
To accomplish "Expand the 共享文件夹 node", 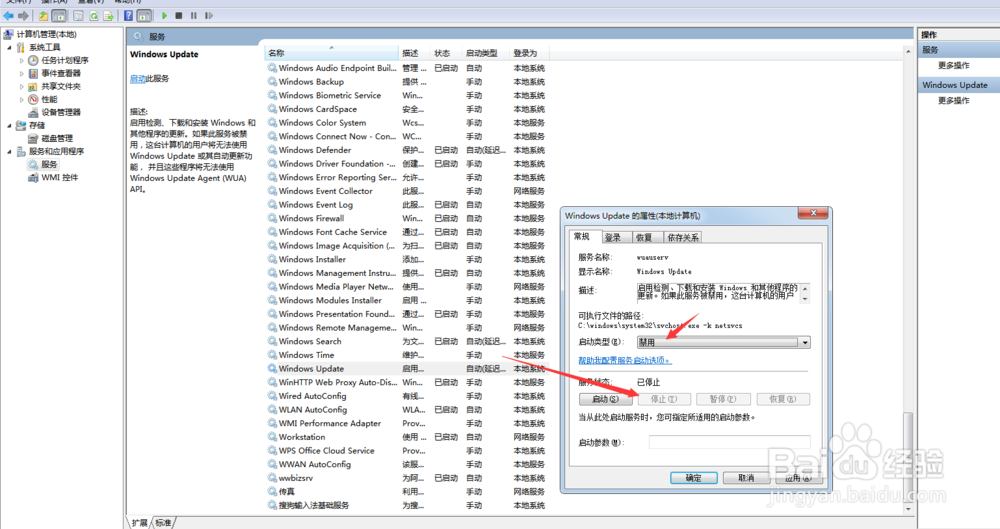I will [x=22, y=86].
